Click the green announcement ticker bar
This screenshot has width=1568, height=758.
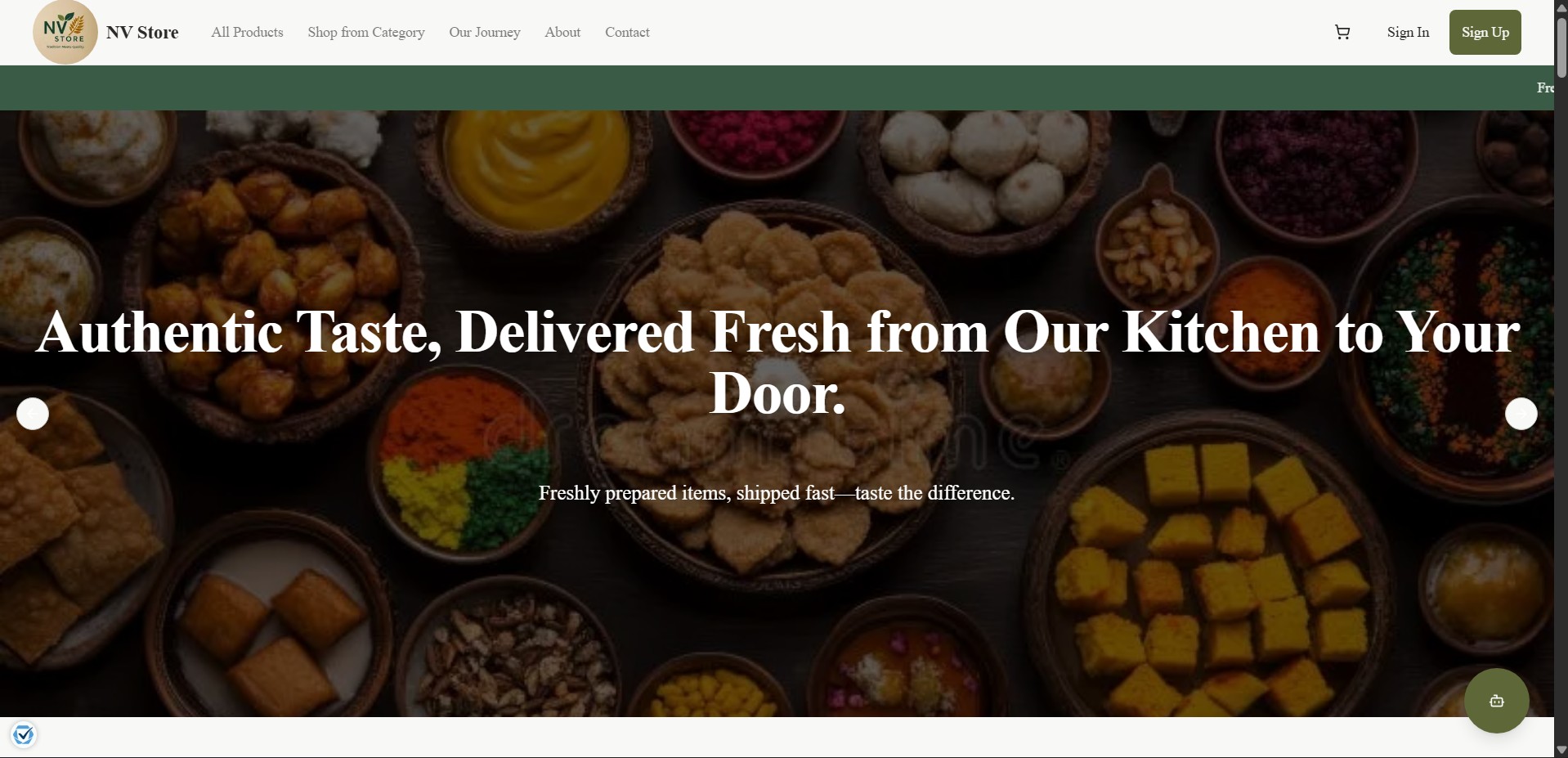(x=777, y=87)
